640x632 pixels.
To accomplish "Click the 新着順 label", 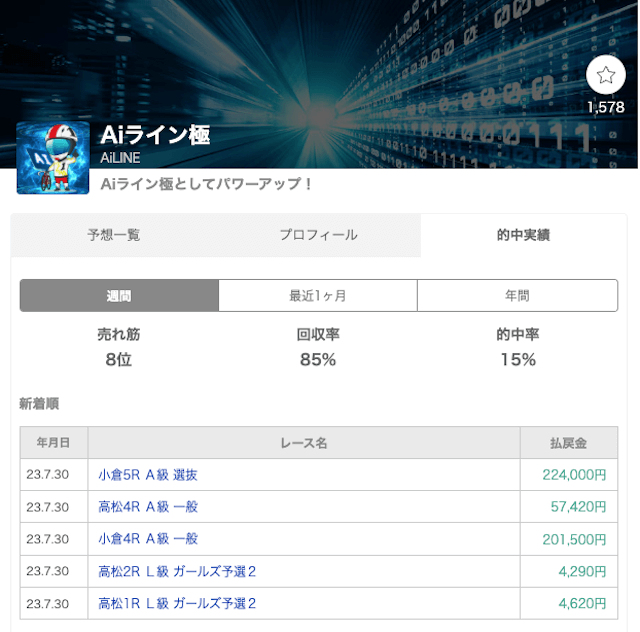I will click(39, 404).
